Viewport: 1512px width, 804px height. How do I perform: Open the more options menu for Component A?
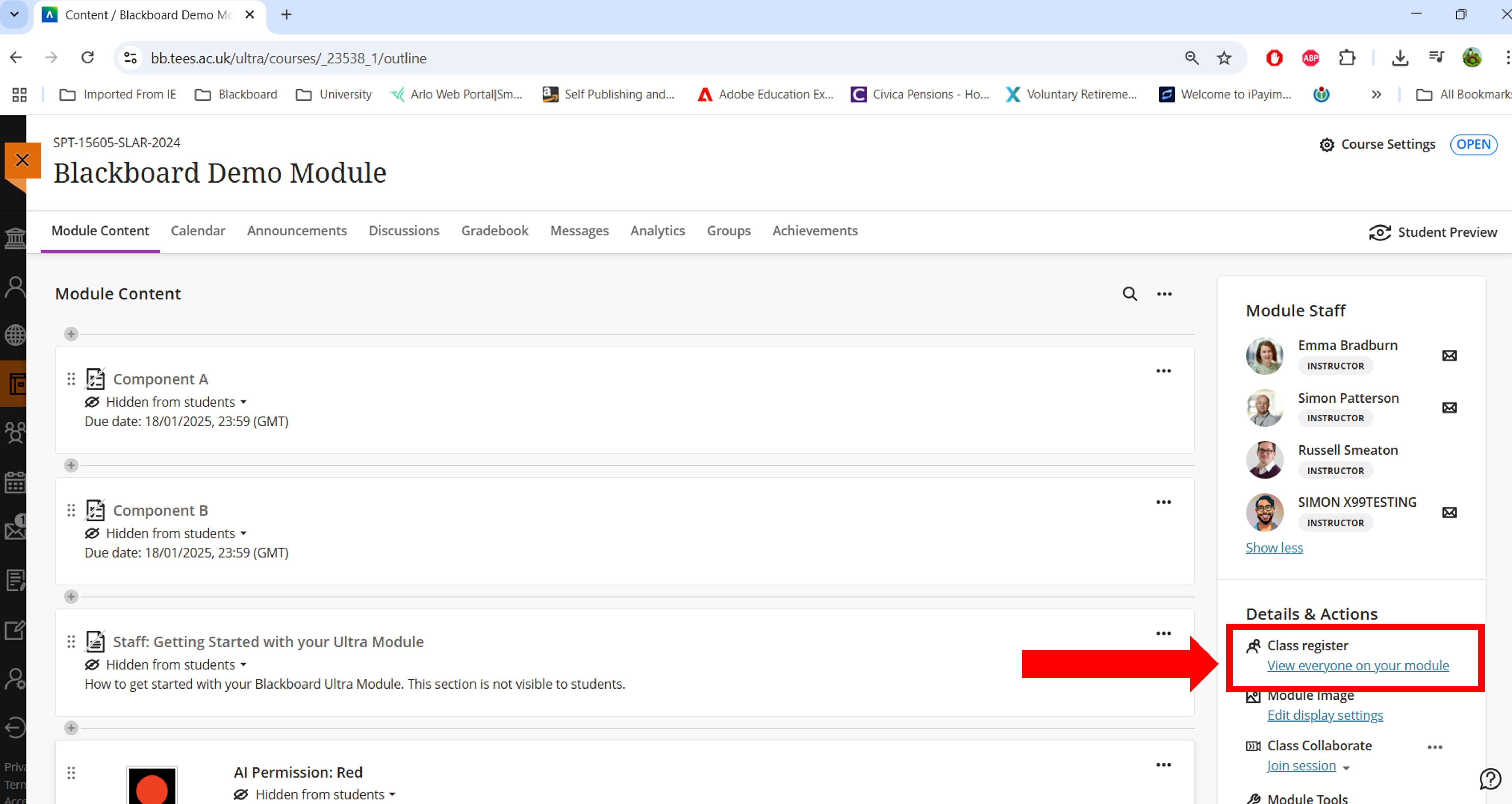click(x=1163, y=371)
